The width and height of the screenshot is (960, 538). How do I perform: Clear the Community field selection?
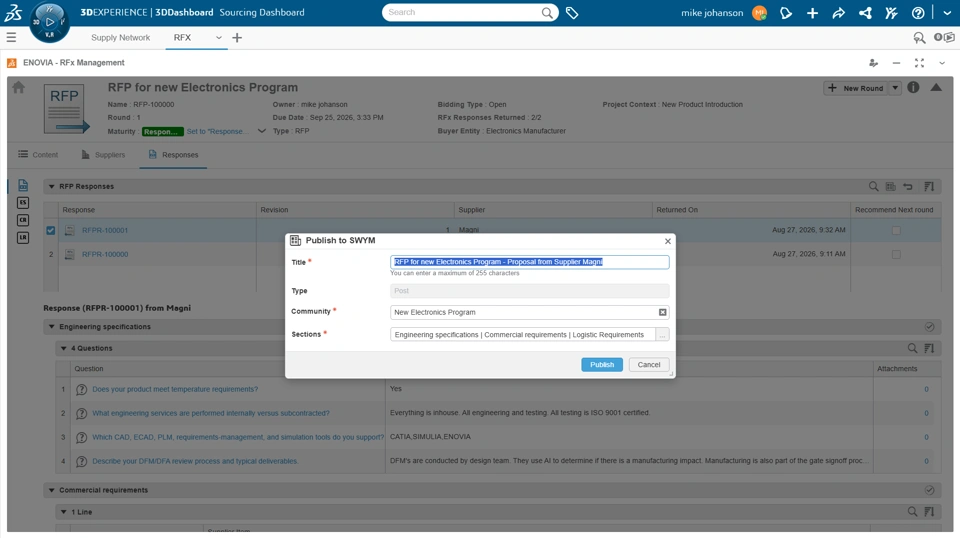point(662,312)
